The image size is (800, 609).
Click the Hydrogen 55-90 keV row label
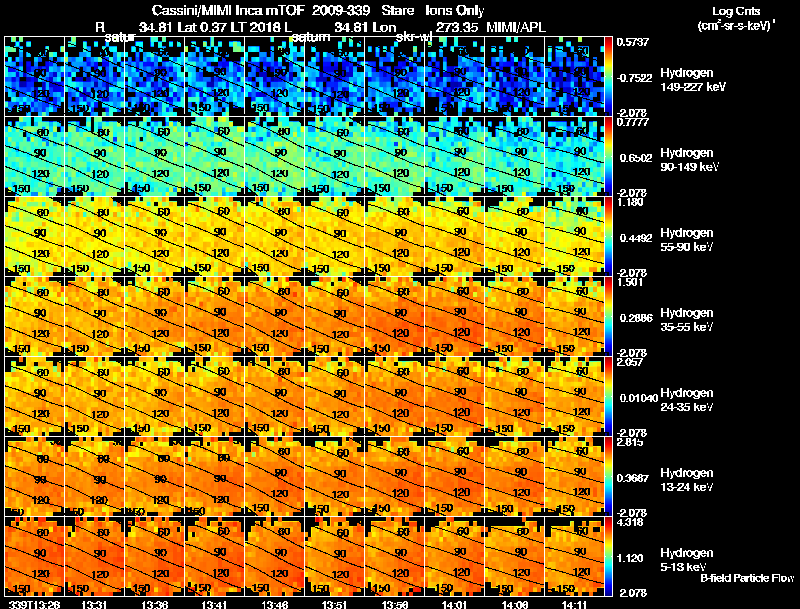pos(686,240)
